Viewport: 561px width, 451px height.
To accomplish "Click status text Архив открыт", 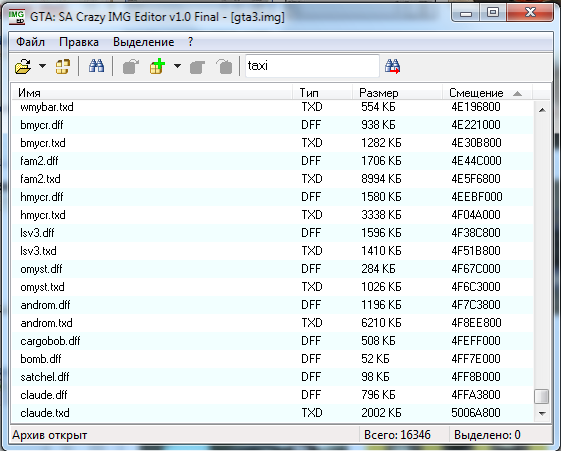I will click(x=50, y=435).
